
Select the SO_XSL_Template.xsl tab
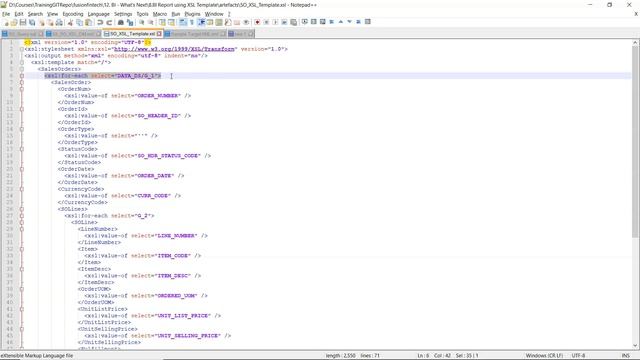click(x=132, y=34)
